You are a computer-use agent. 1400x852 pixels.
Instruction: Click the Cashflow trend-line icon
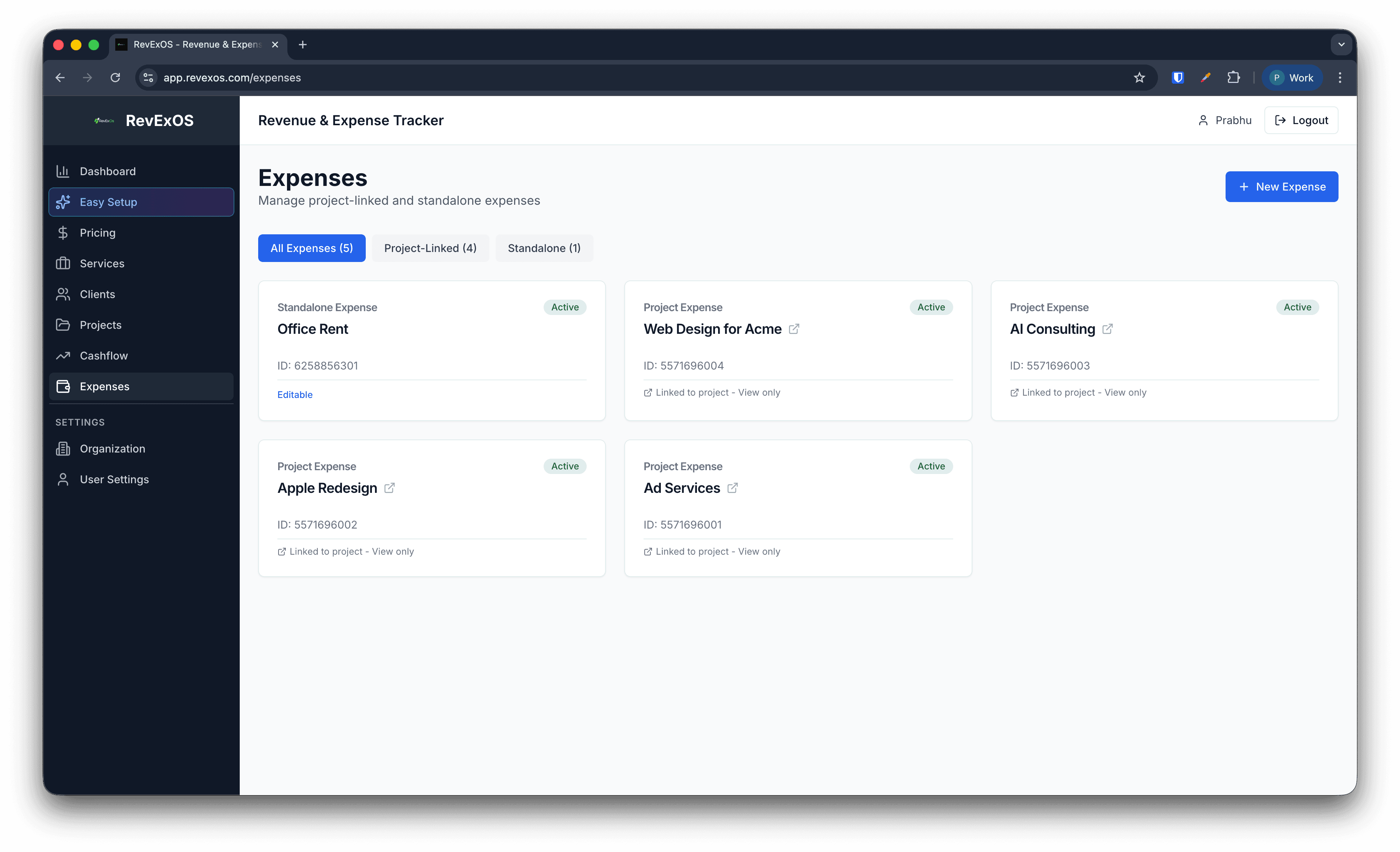tap(63, 355)
